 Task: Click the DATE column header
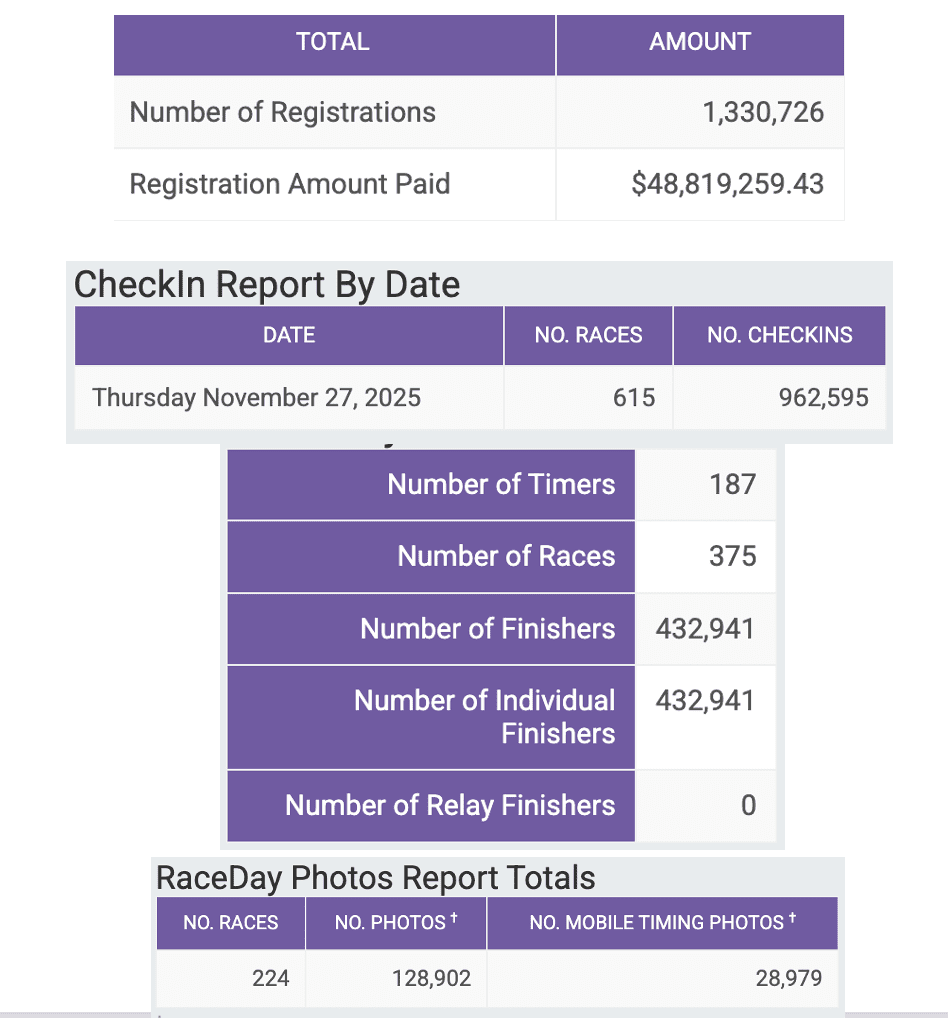coord(289,335)
